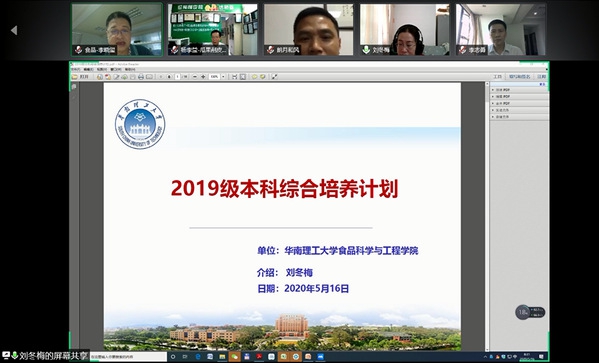
Task: Click the read mode expand arrows icon
Action: pos(274,77)
